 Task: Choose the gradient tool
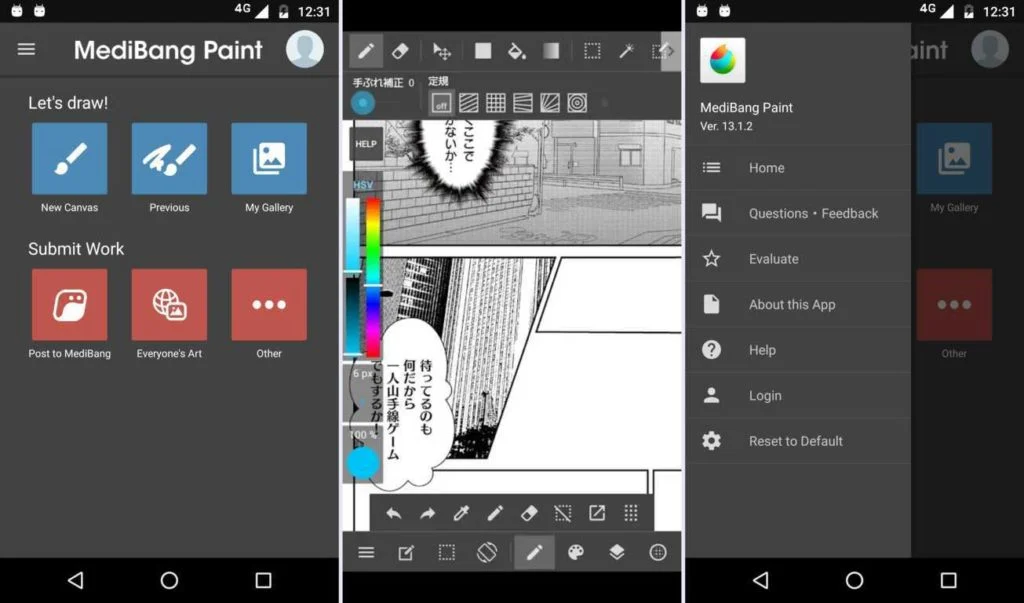[551, 51]
